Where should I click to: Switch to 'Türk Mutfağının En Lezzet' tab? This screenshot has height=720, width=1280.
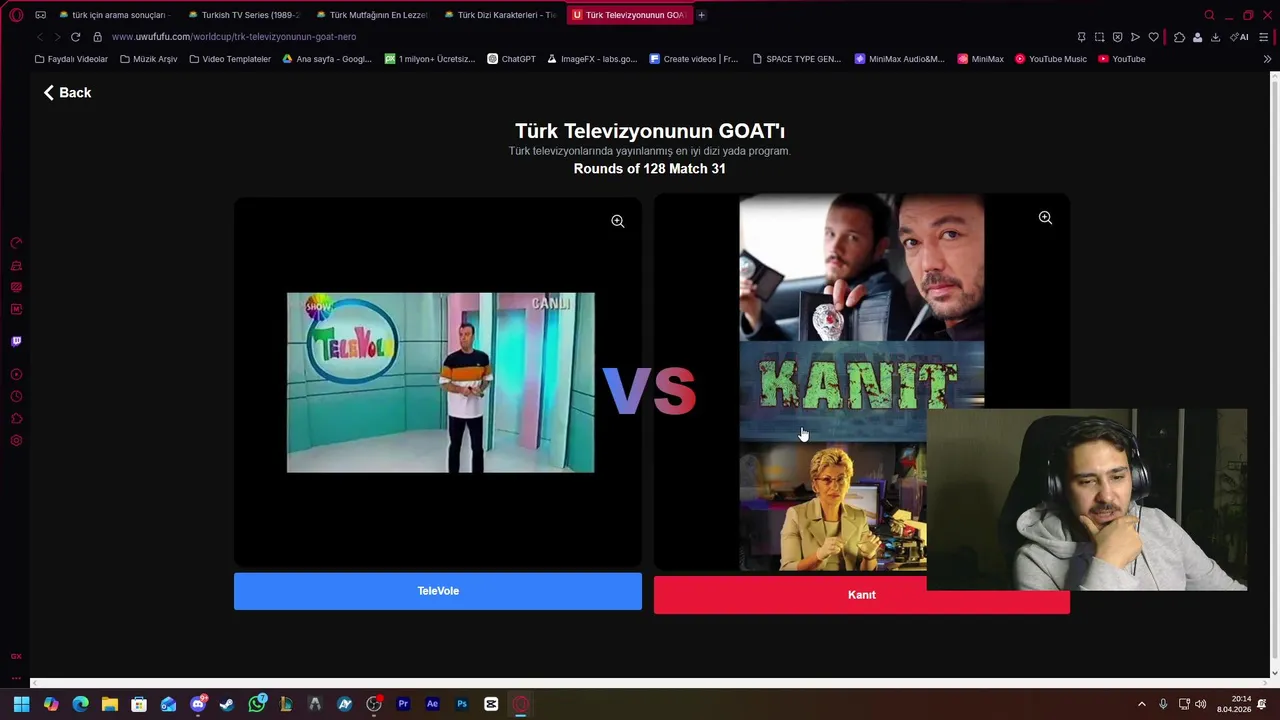coord(371,15)
